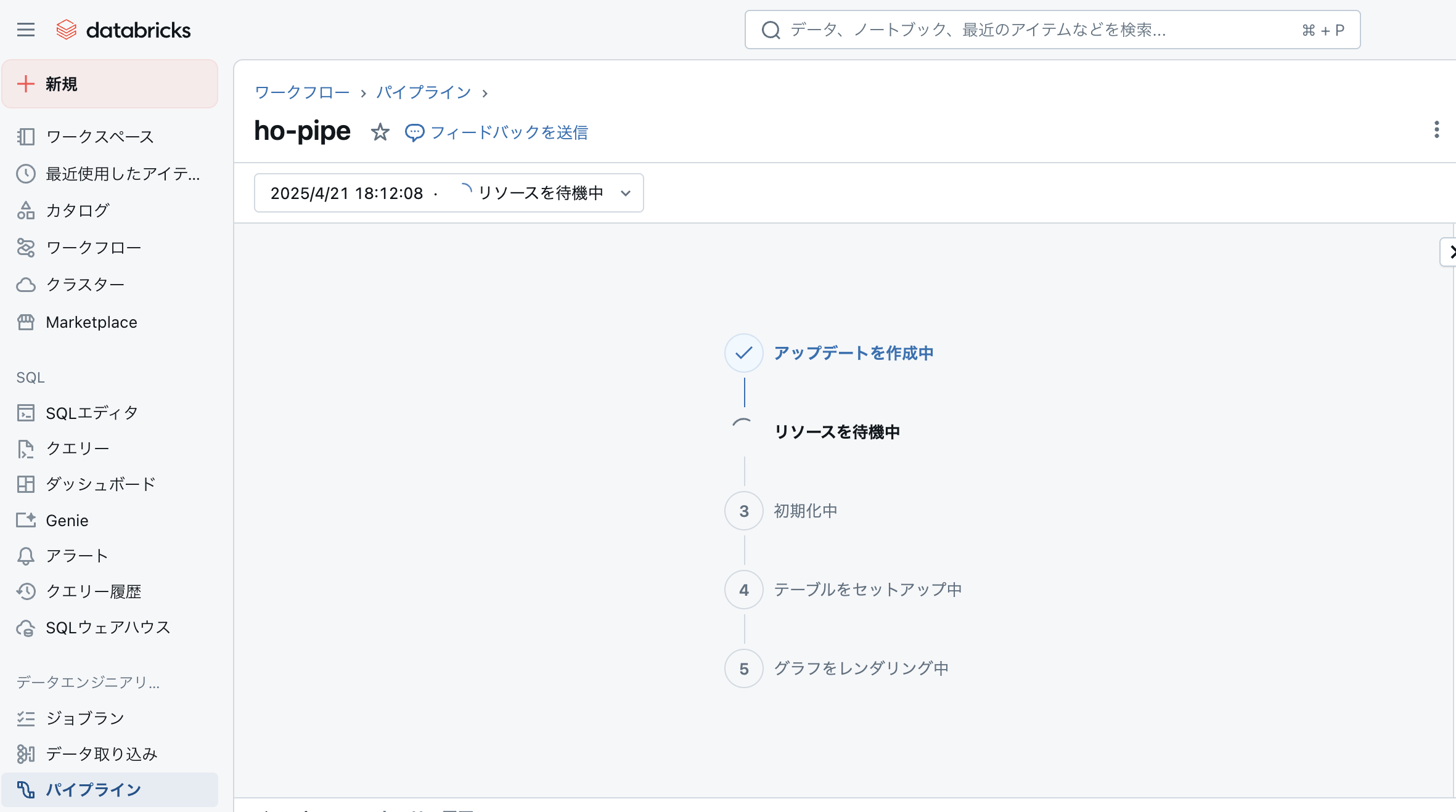
Task: Open the カタログ sidebar icon
Action: pyautogui.click(x=26, y=210)
